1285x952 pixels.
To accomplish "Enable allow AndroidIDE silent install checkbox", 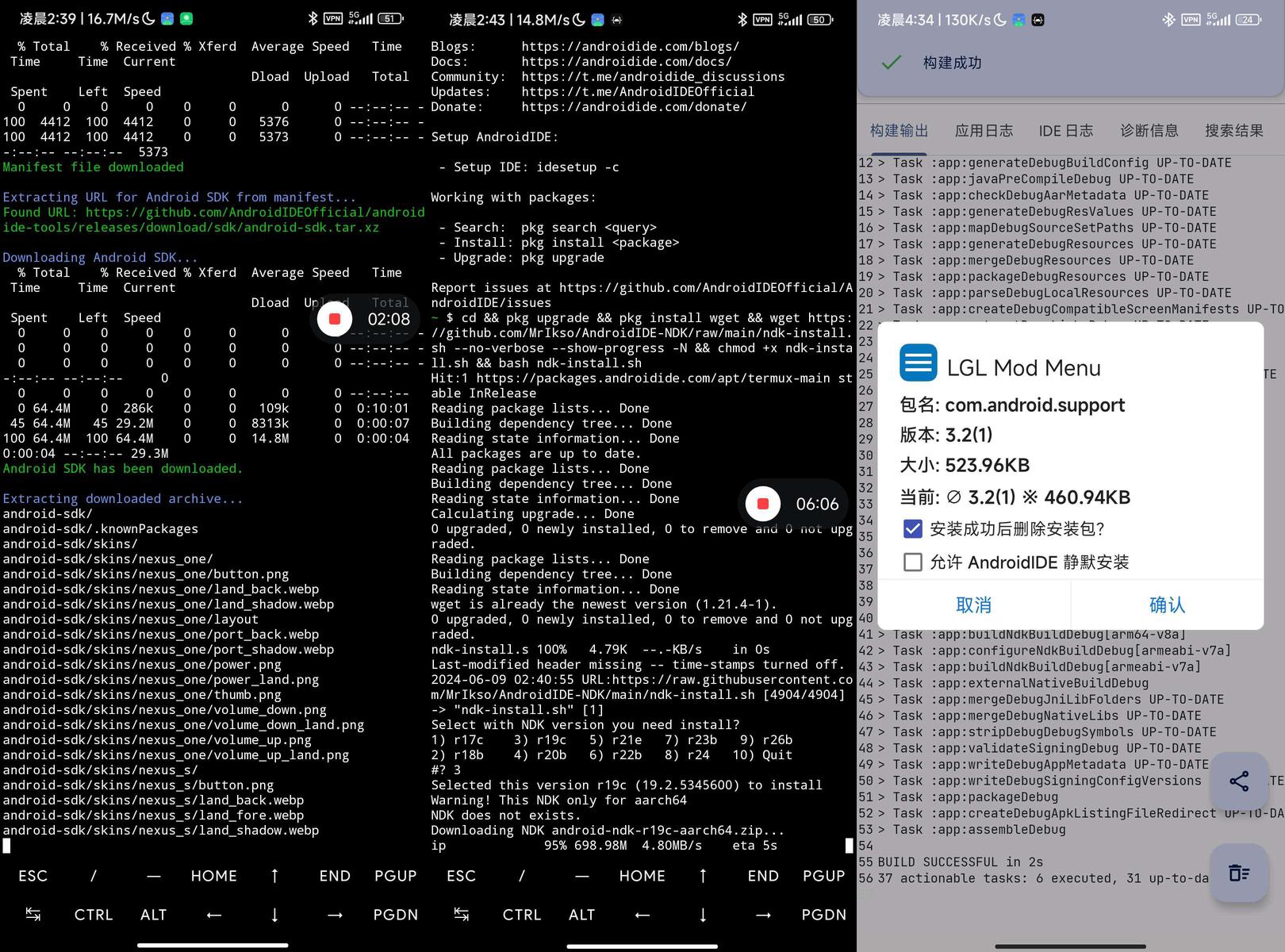I will click(913, 562).
